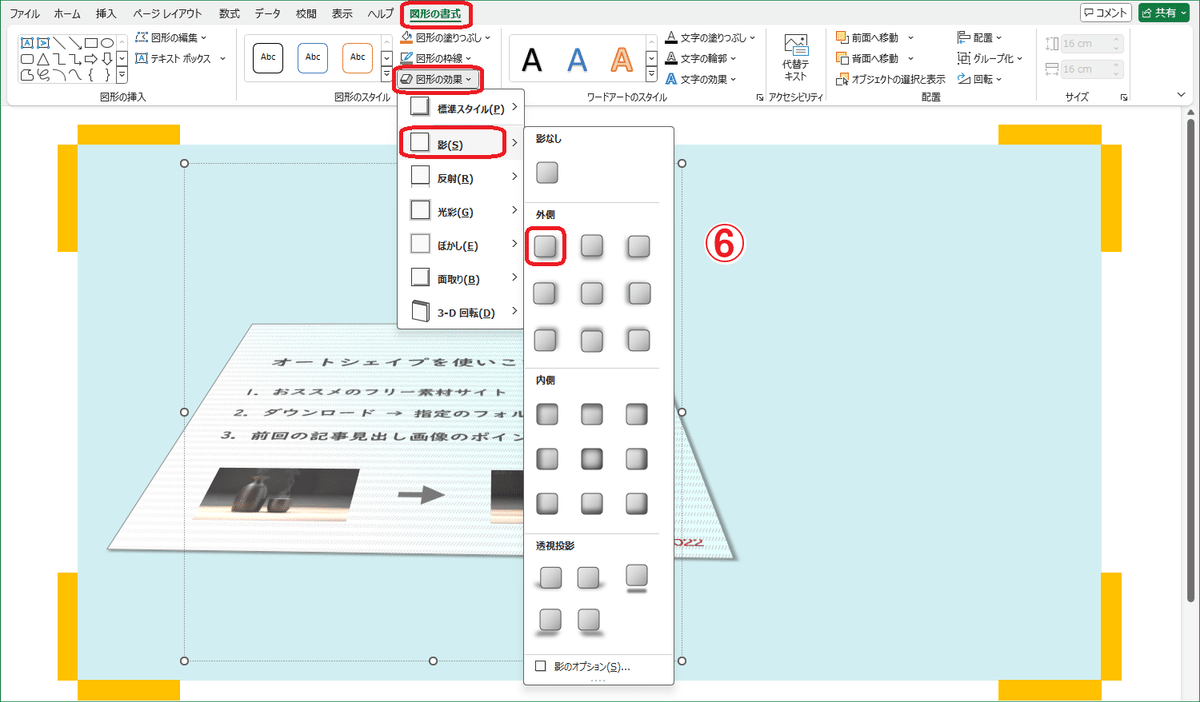Open the 図形の塗りつぶし shape fill dropdown
This screenshot has height=702, width=1200.
point(446,38)
